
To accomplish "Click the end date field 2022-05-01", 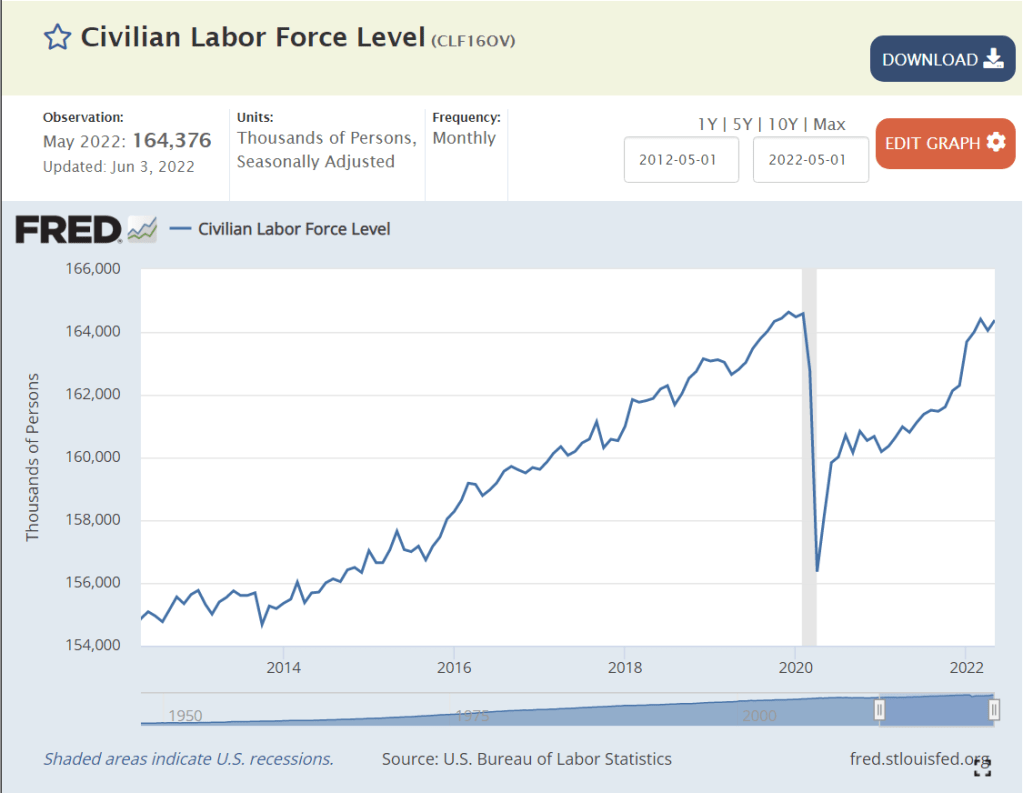I will pos(810,160).
